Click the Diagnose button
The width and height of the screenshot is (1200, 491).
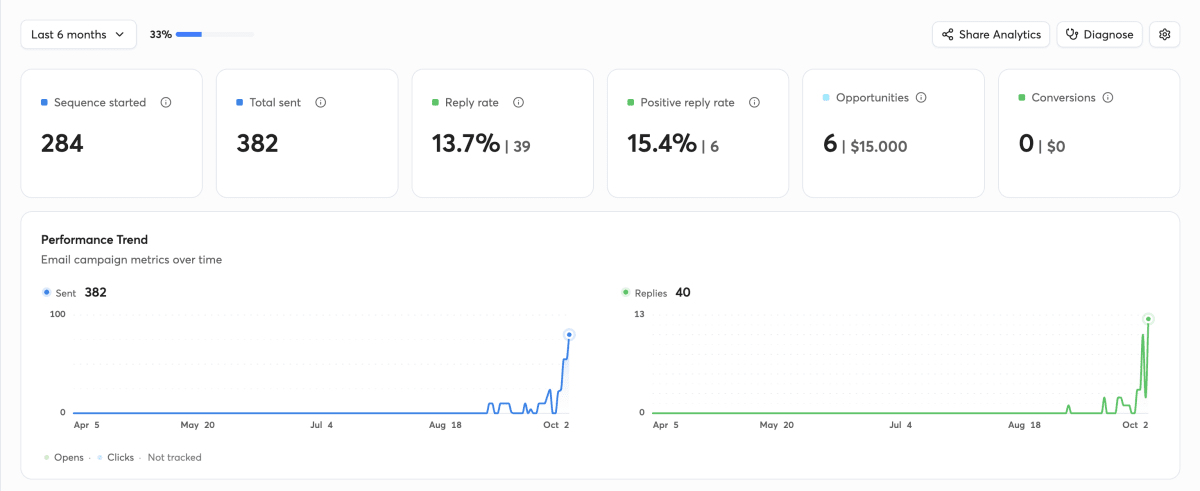pyautogui.click(x=1099, y=34)
